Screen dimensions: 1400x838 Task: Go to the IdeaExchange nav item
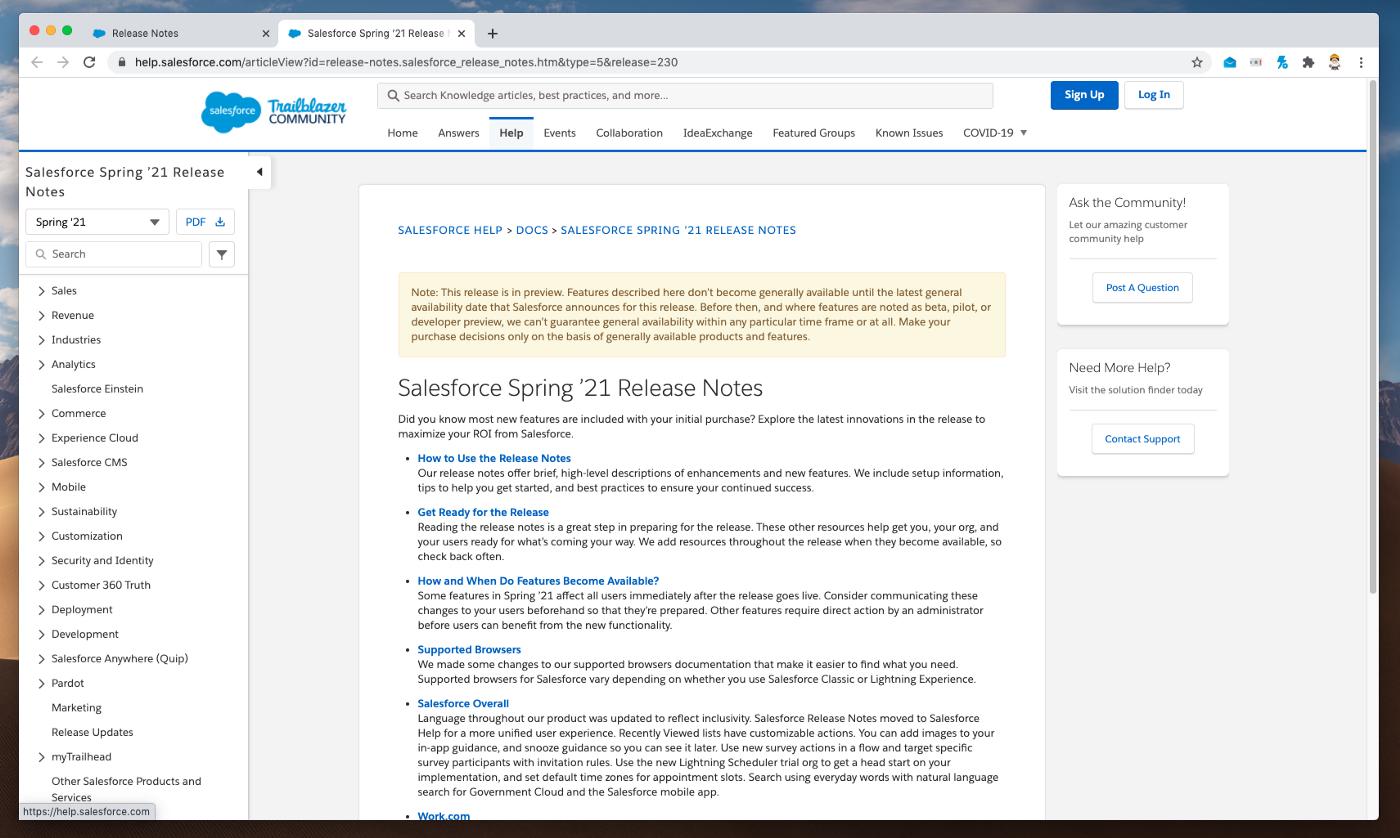point(717,133)
